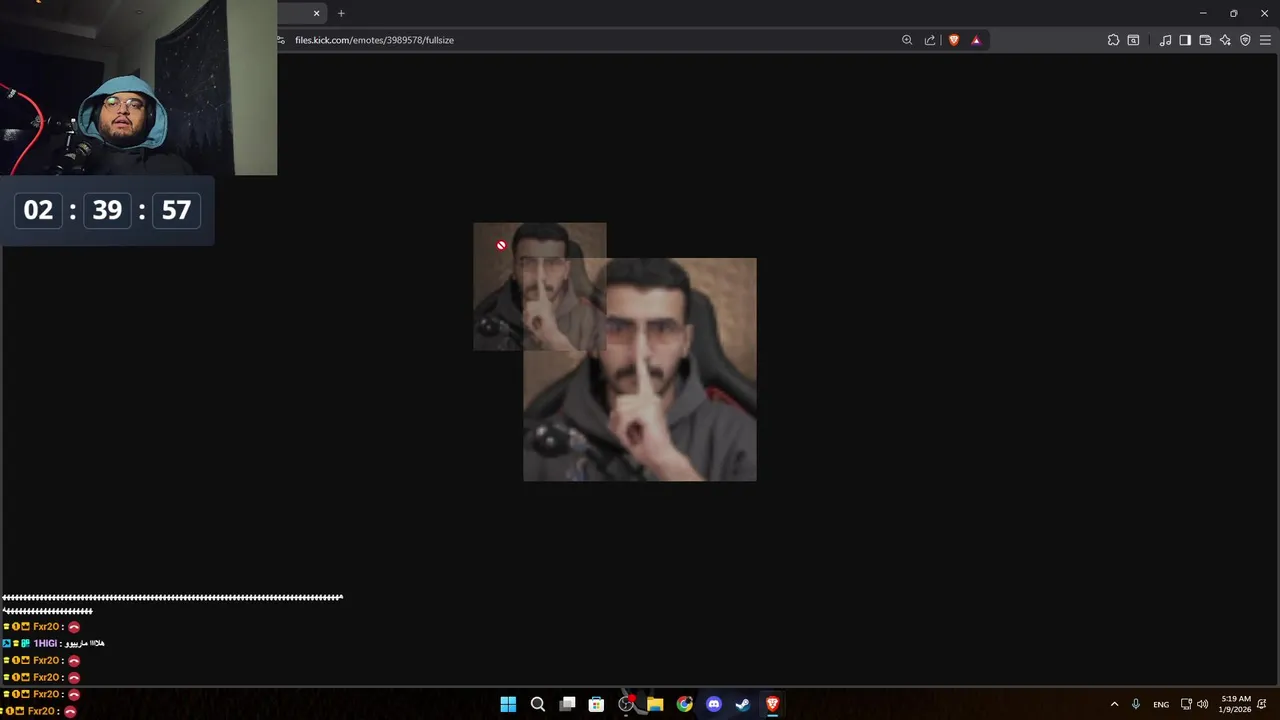The width and height of the screenshot is (1280, 720).
Task: Minimize the browser window
Action: (x=1203, y=13)
